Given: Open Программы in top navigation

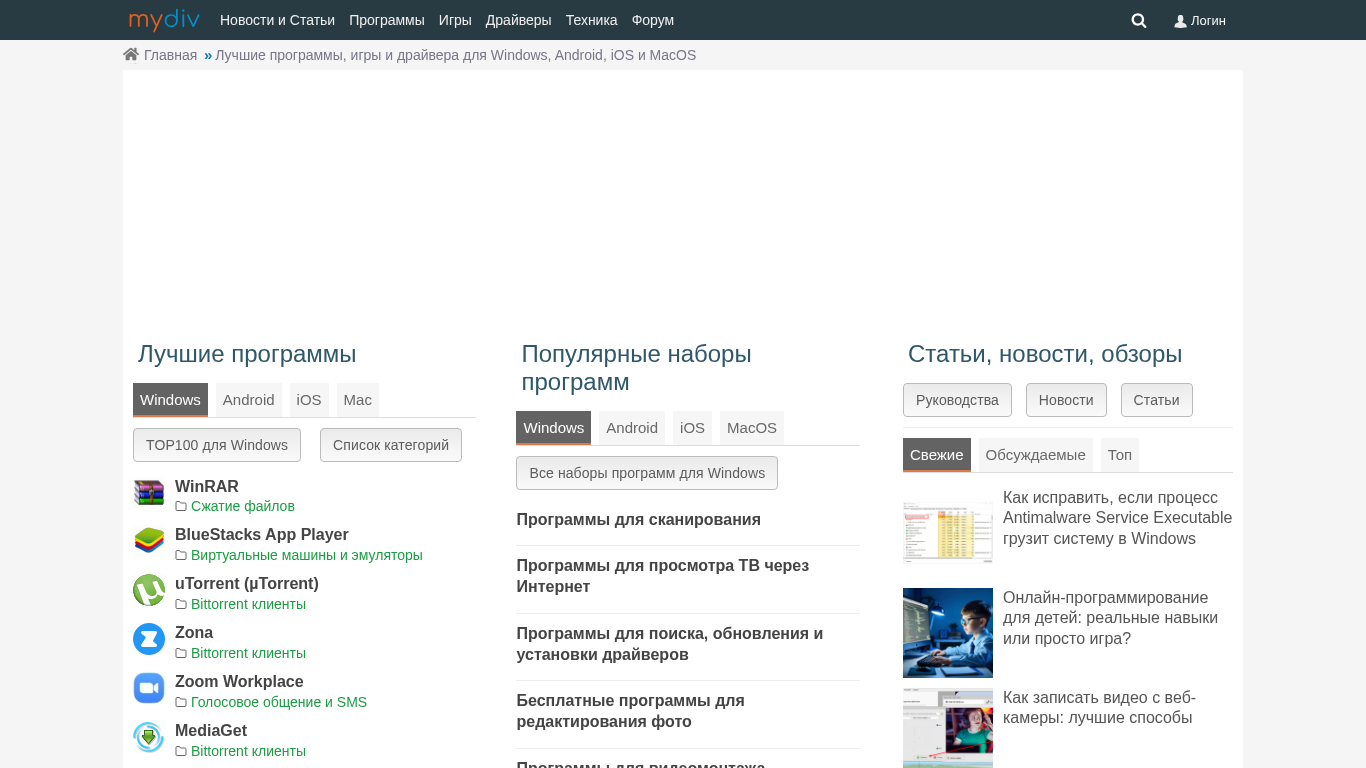Looking at the screenshot, I should 386,20.
